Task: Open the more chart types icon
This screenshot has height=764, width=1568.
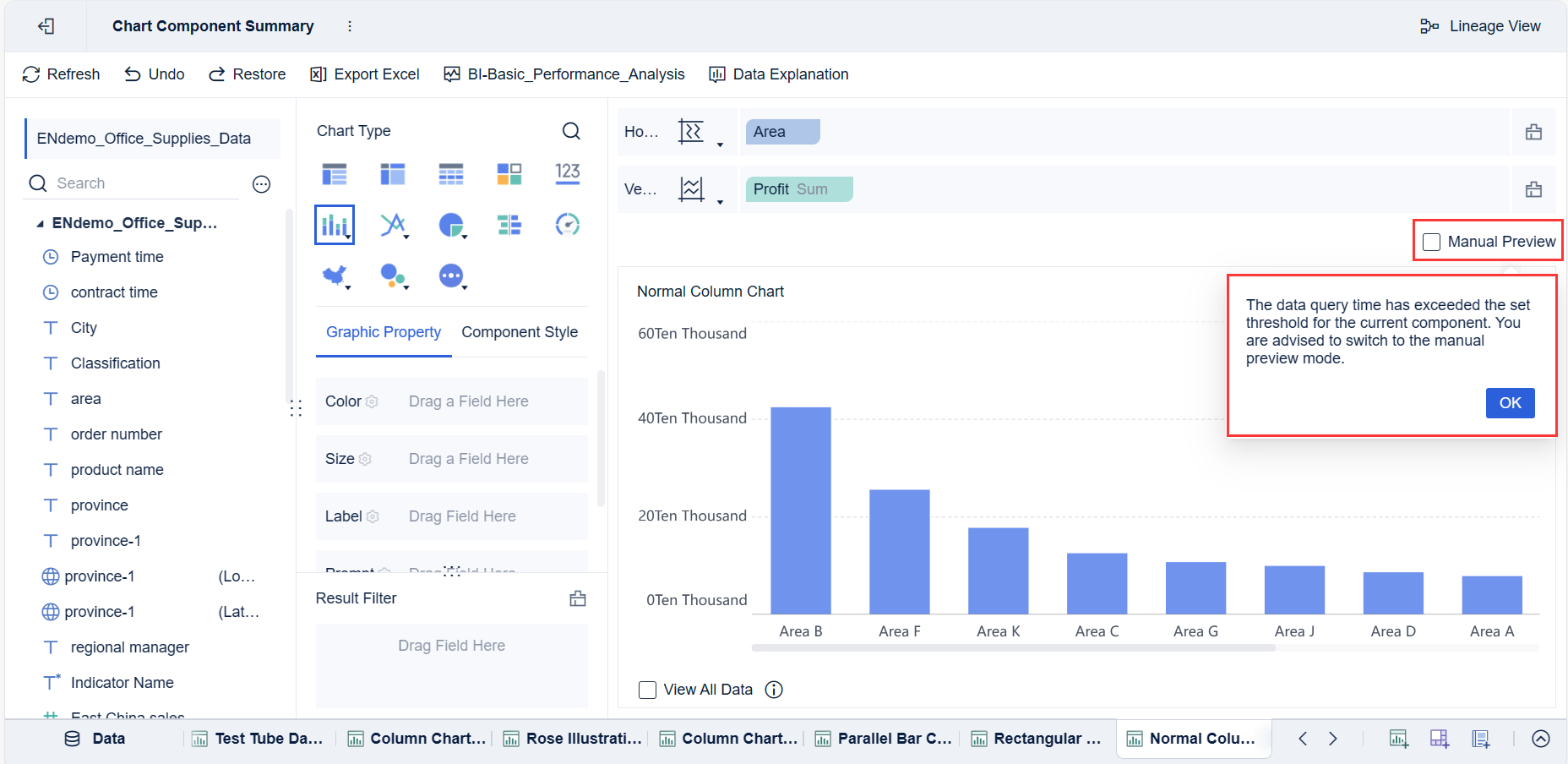Action: [451, 276]
